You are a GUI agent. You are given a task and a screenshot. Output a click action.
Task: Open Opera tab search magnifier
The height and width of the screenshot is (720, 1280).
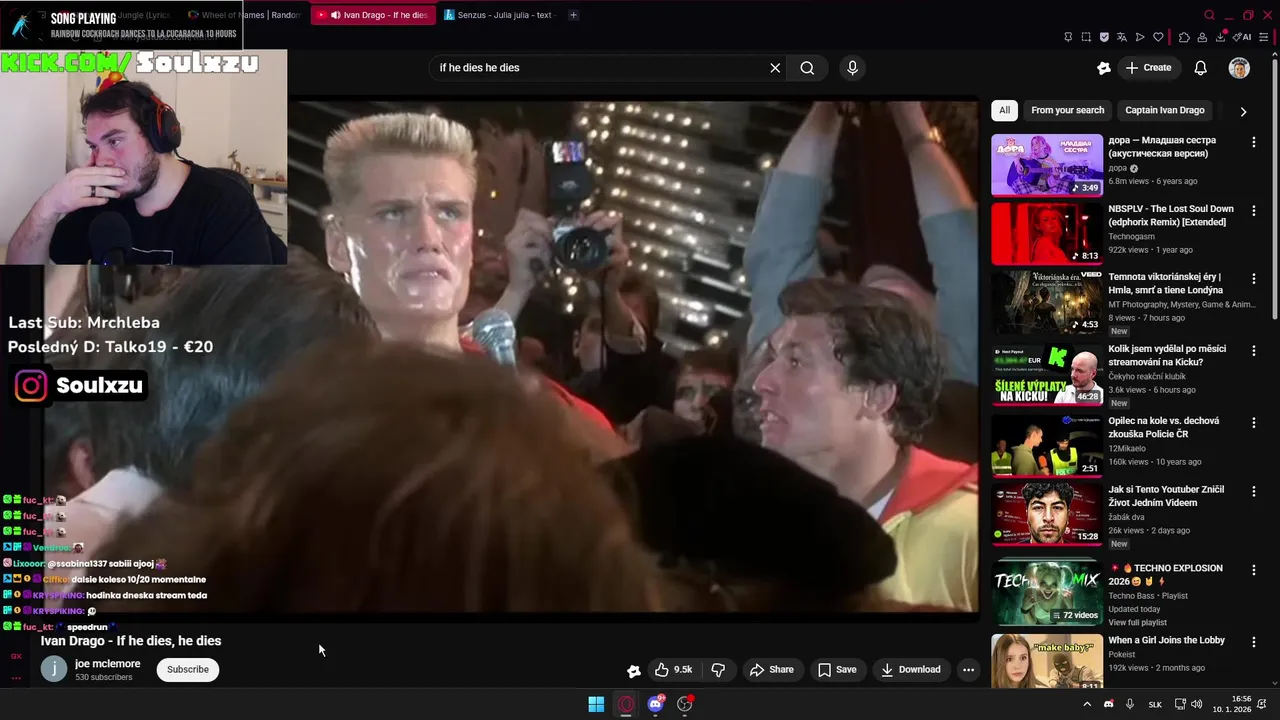[1209, 15]
